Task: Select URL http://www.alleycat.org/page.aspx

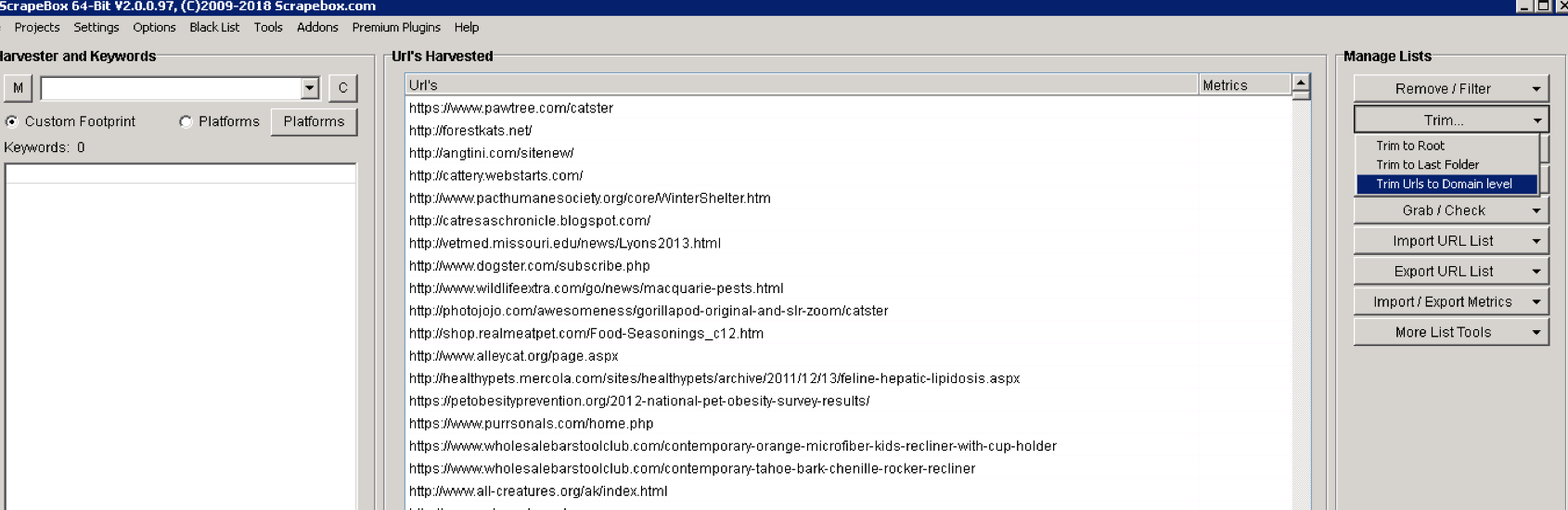Action: pyautogui.click(x=514, y=356)
